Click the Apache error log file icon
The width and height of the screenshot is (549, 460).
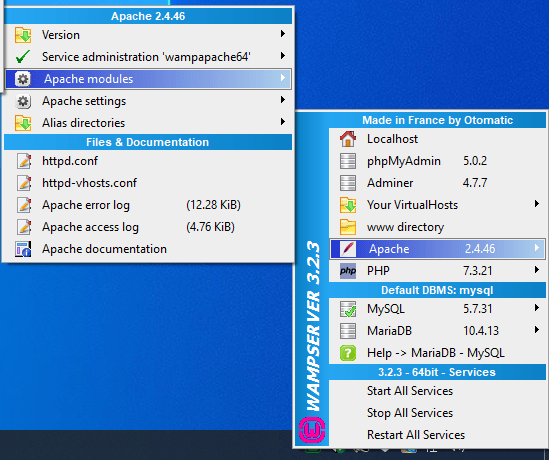(x=24, y=205)
